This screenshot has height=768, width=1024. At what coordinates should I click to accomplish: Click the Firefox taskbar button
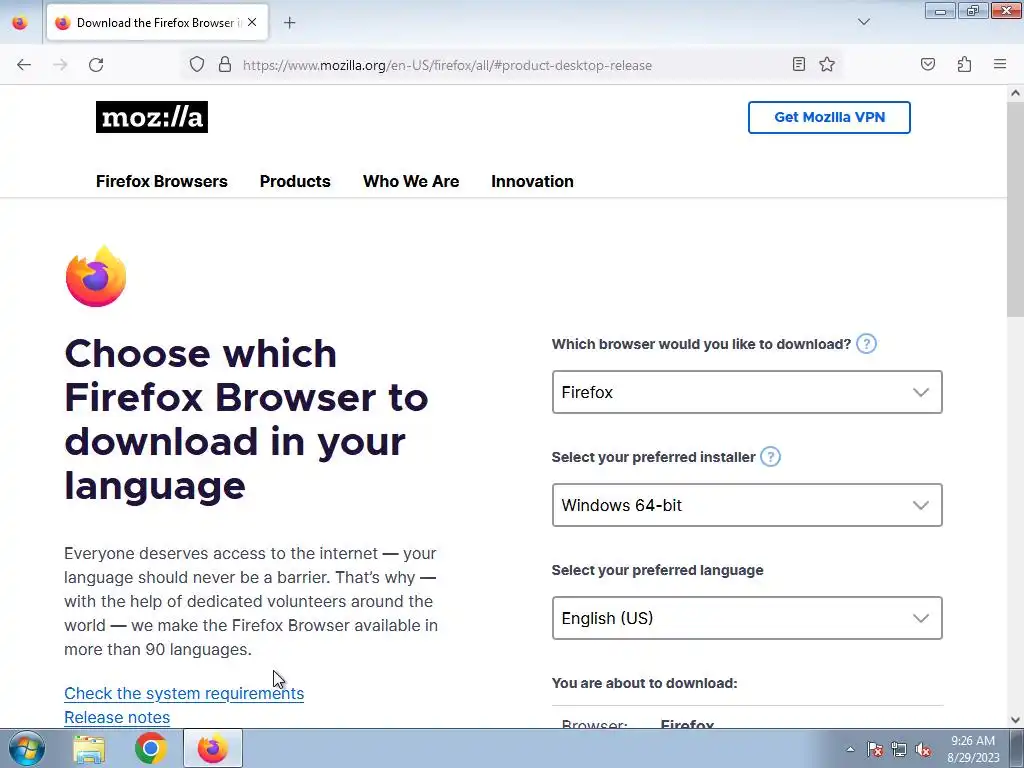(x=213, y=748)
